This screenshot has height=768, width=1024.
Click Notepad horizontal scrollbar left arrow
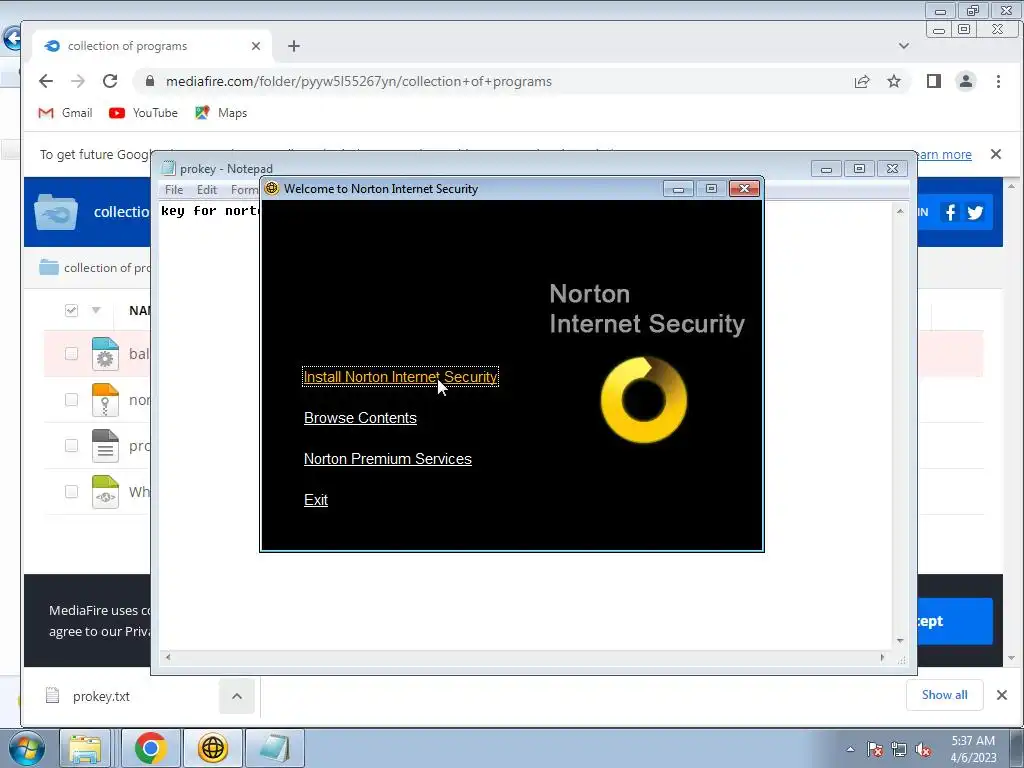click(168, 657)
